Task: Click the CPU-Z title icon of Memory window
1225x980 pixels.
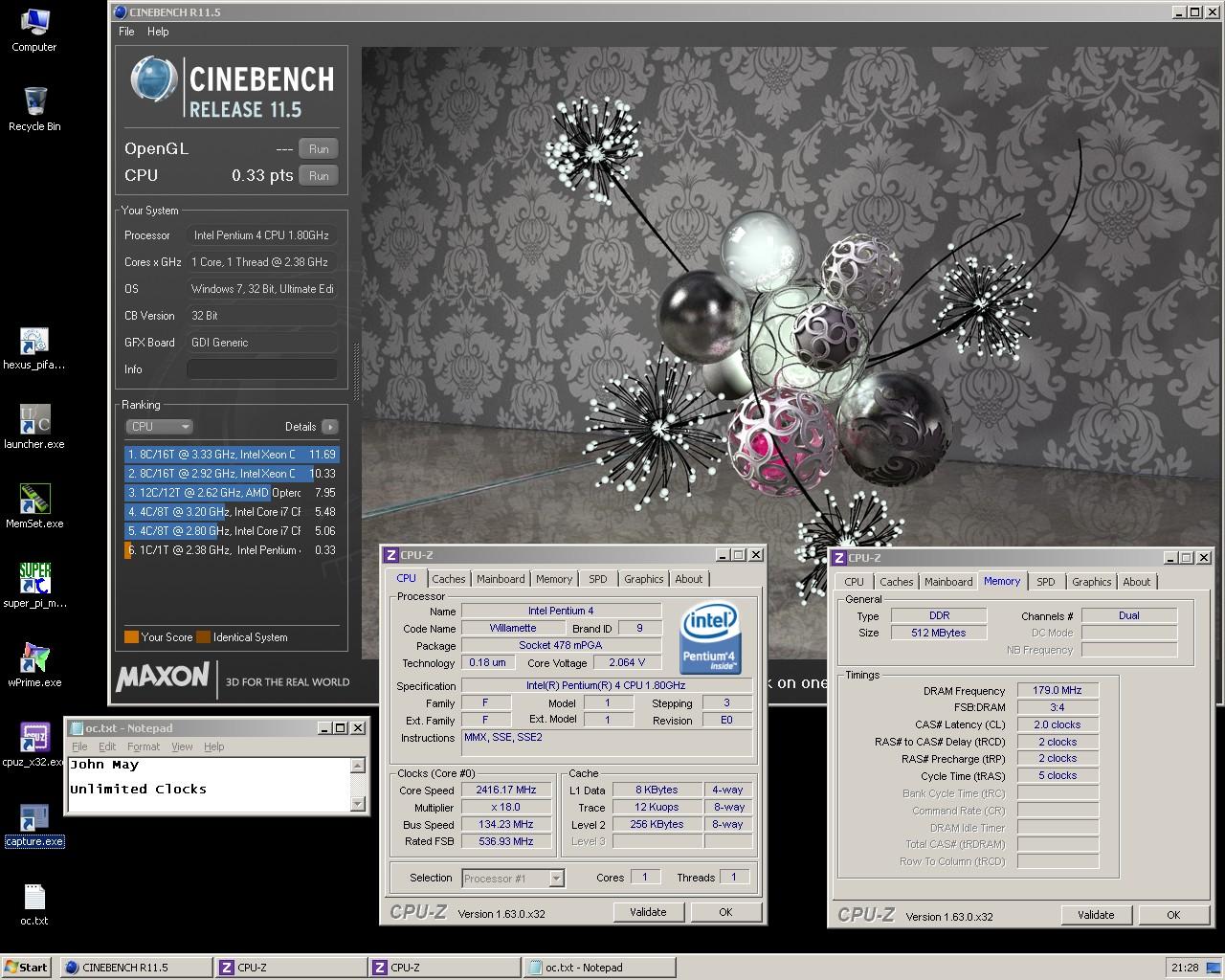Action: (838, 558)
